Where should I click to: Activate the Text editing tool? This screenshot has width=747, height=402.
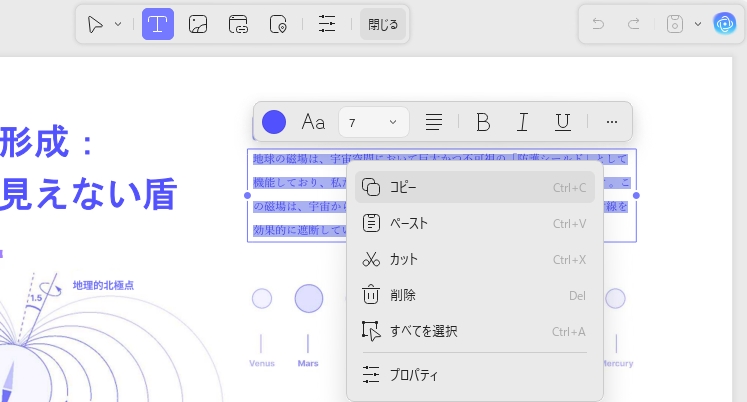(x=158, y=24)
